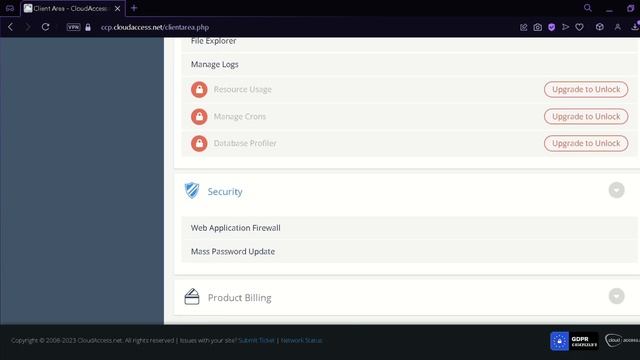Expand the Product Billing section arrow
The width and height of the screenshot is (640, 360).
[616, 296]
